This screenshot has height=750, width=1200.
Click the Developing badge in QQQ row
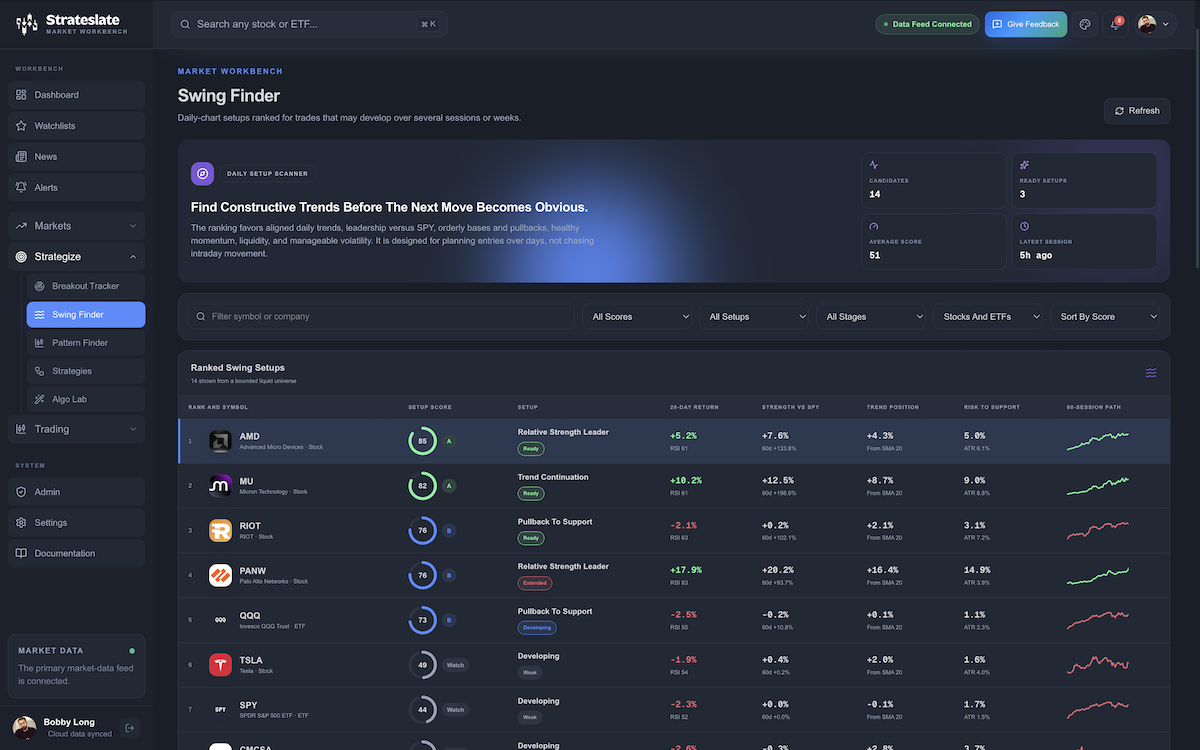537,628
